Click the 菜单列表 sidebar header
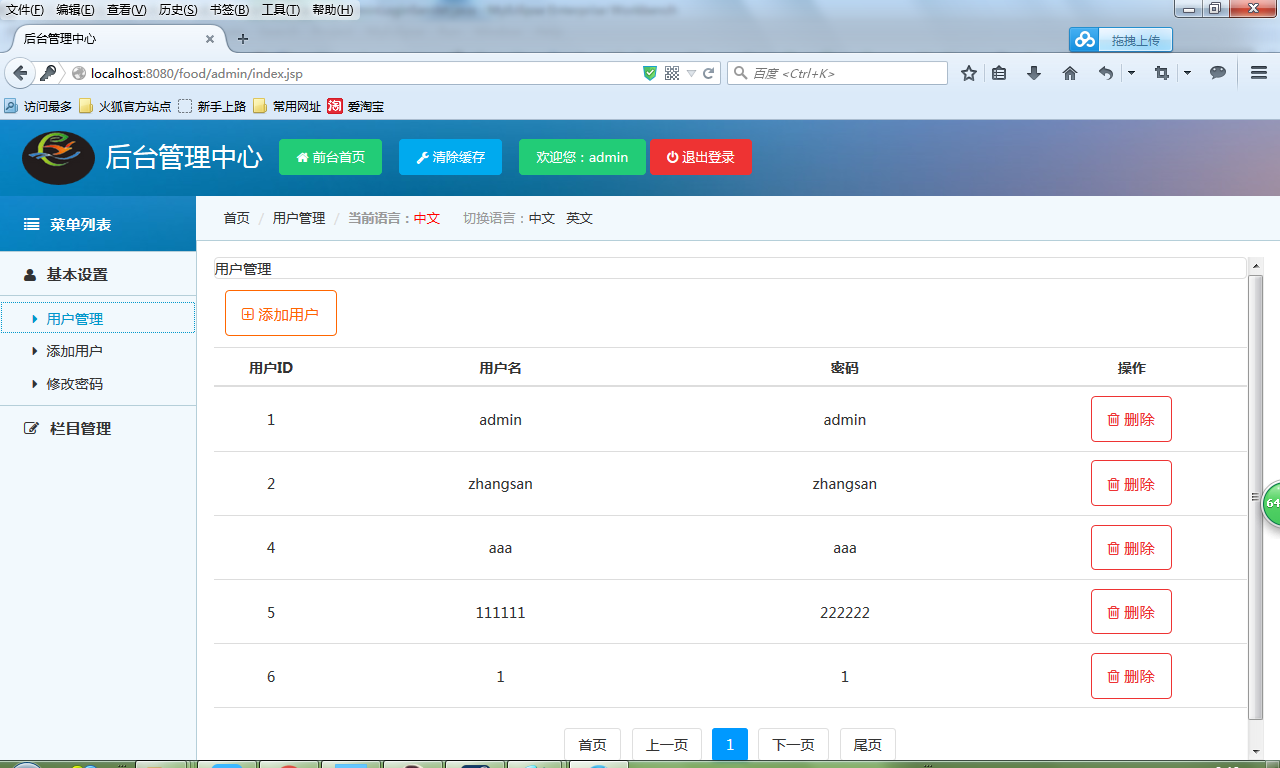Image resolution: width=1280 pixels, height=768 pixels. click(98, 224)
